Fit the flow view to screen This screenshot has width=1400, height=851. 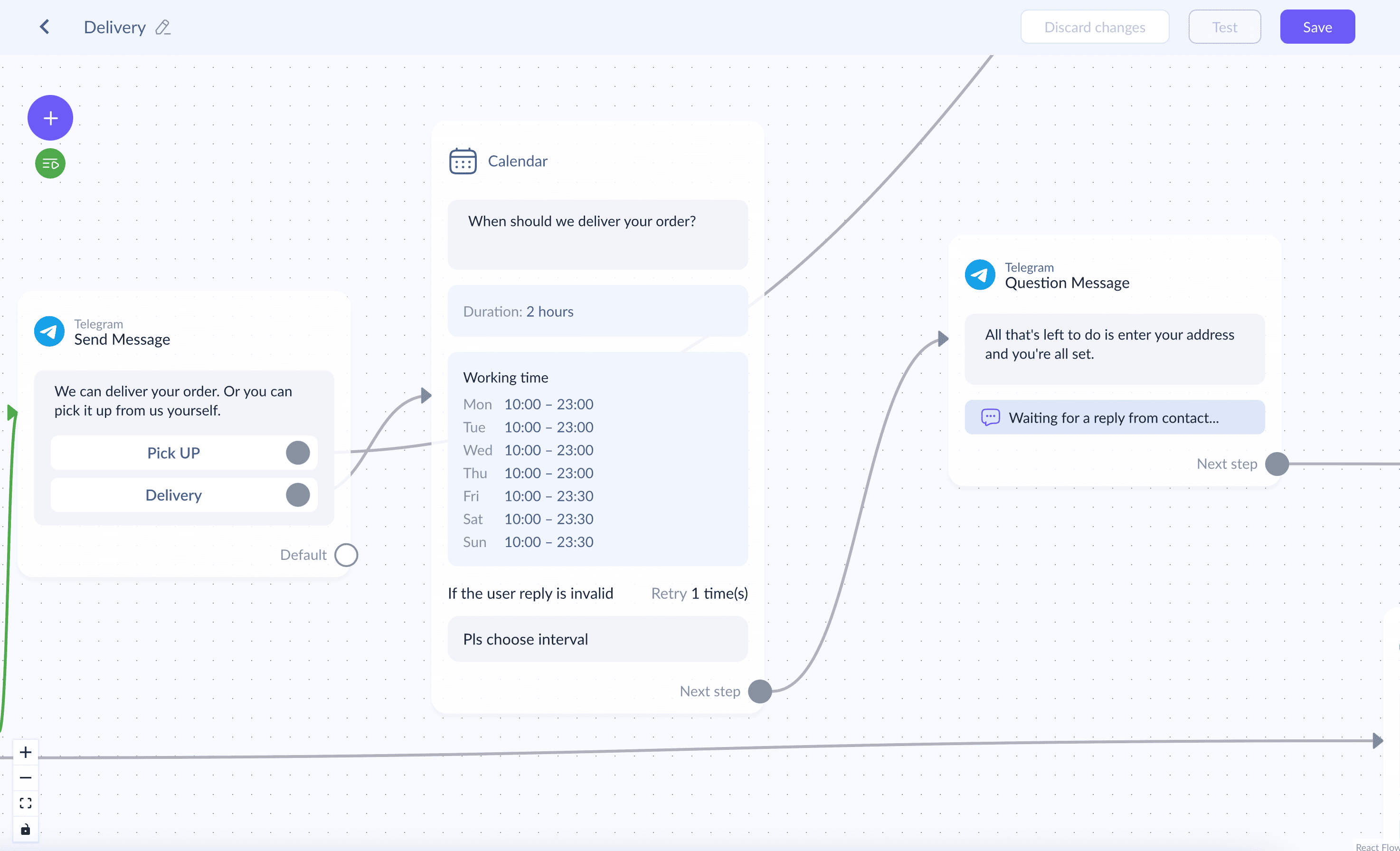click(x=26, y=803)
